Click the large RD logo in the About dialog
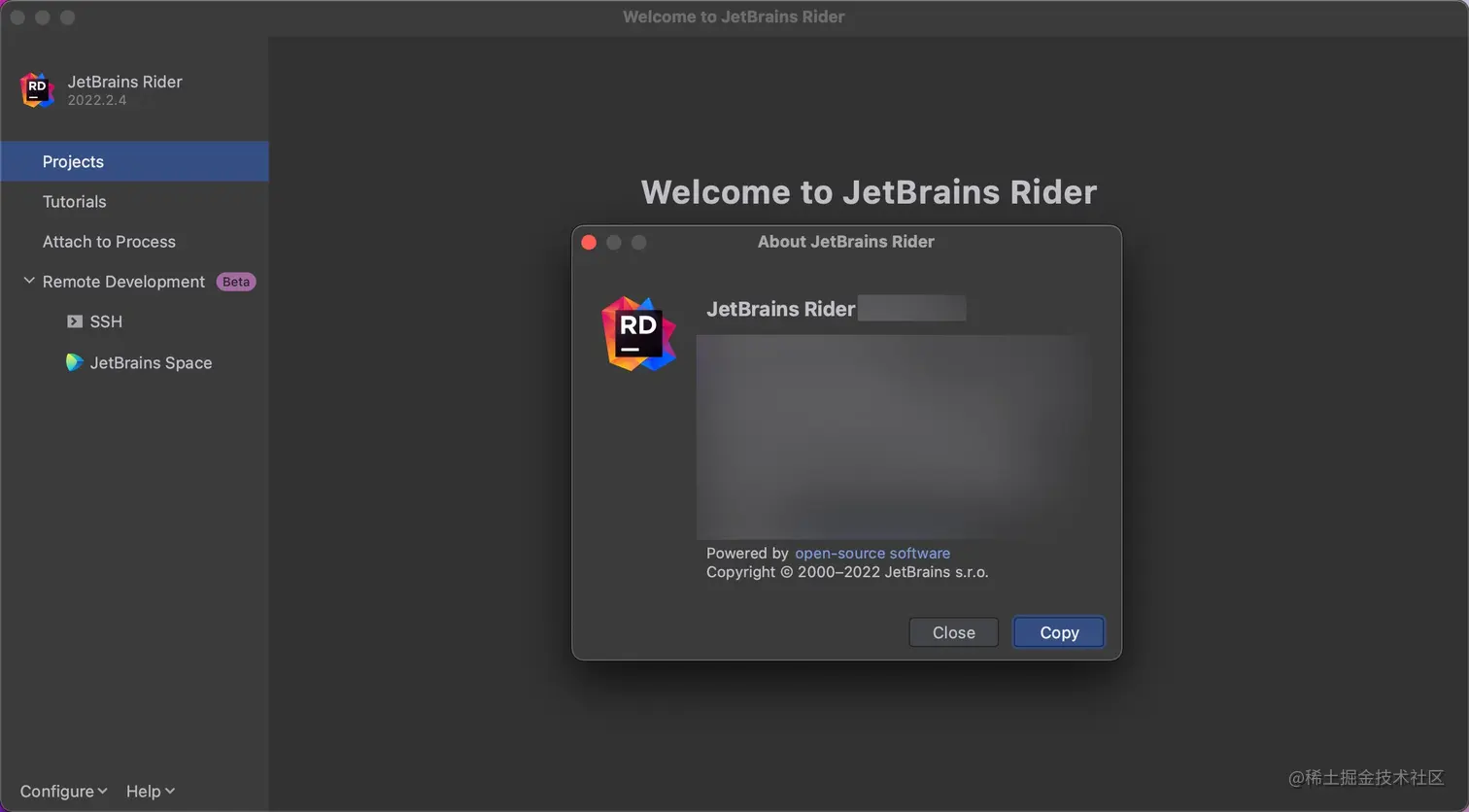The height and width of the screenshot is (812, 1469). tap(638, 334)
